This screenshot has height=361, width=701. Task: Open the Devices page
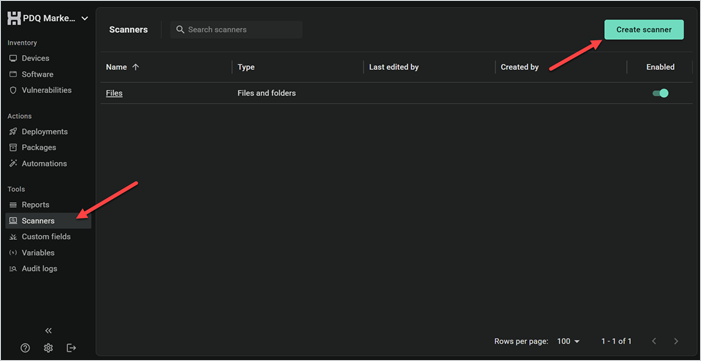tap(35, 58)
